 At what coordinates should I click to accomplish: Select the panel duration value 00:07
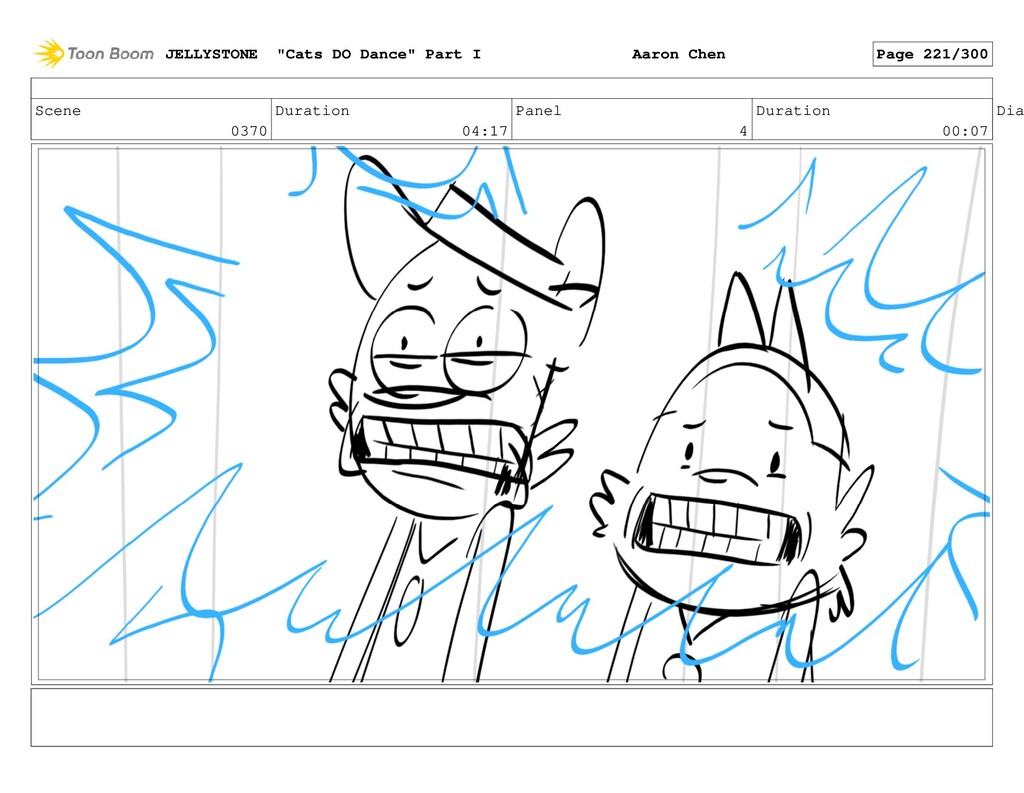click(965, 131)
